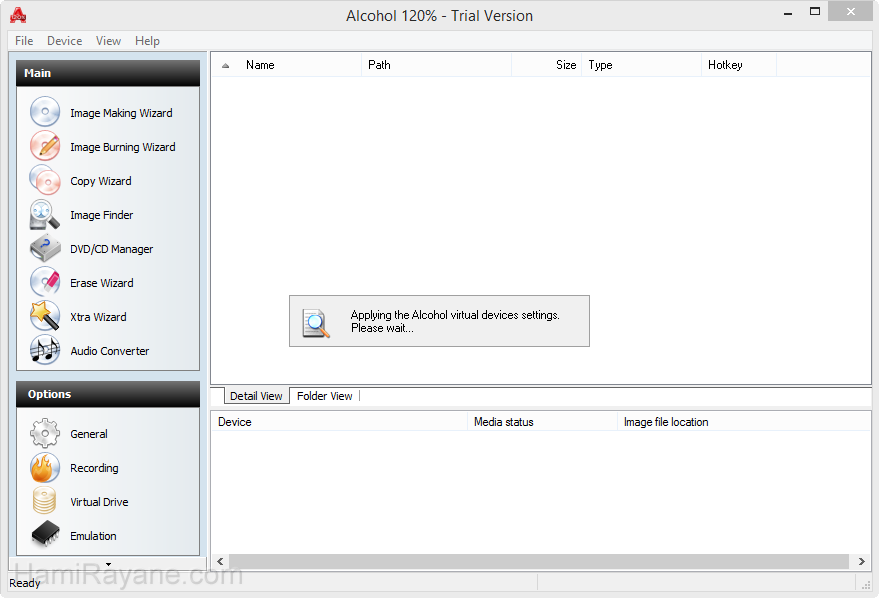This screenshot has width=879, height=598.
Task: Maximize the Alcohol 120% window
Action: (815, 12)
